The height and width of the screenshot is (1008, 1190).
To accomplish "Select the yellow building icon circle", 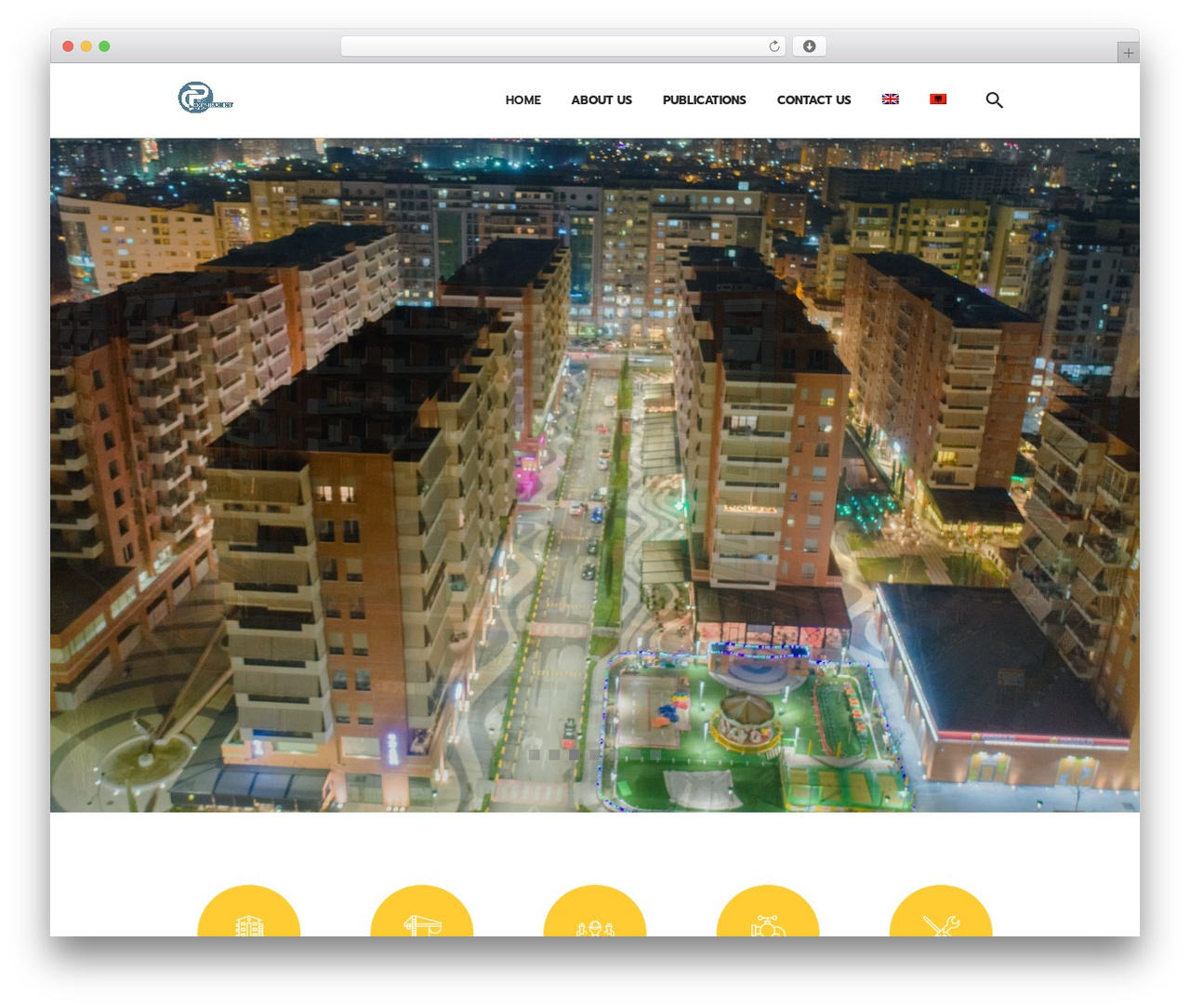I will (x=249, y=911).
